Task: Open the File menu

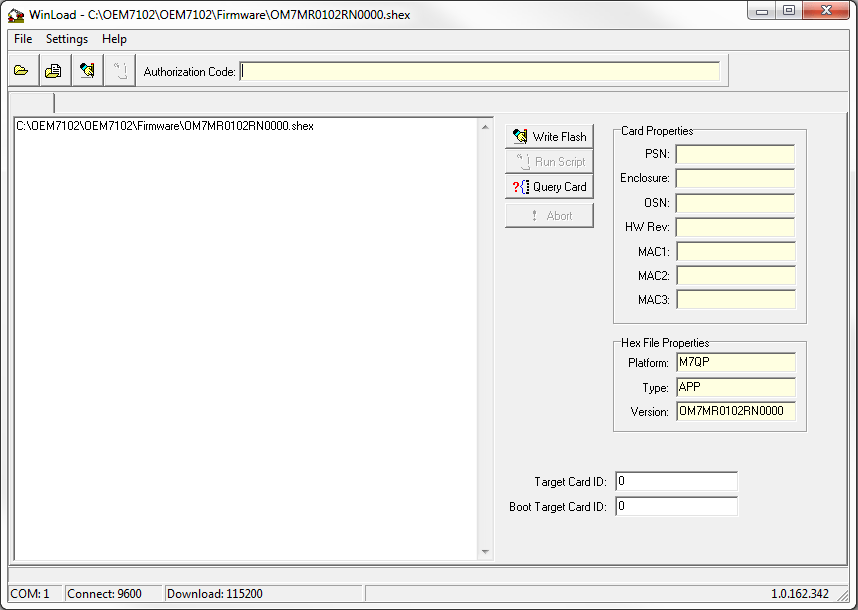Action: [23, 39]
